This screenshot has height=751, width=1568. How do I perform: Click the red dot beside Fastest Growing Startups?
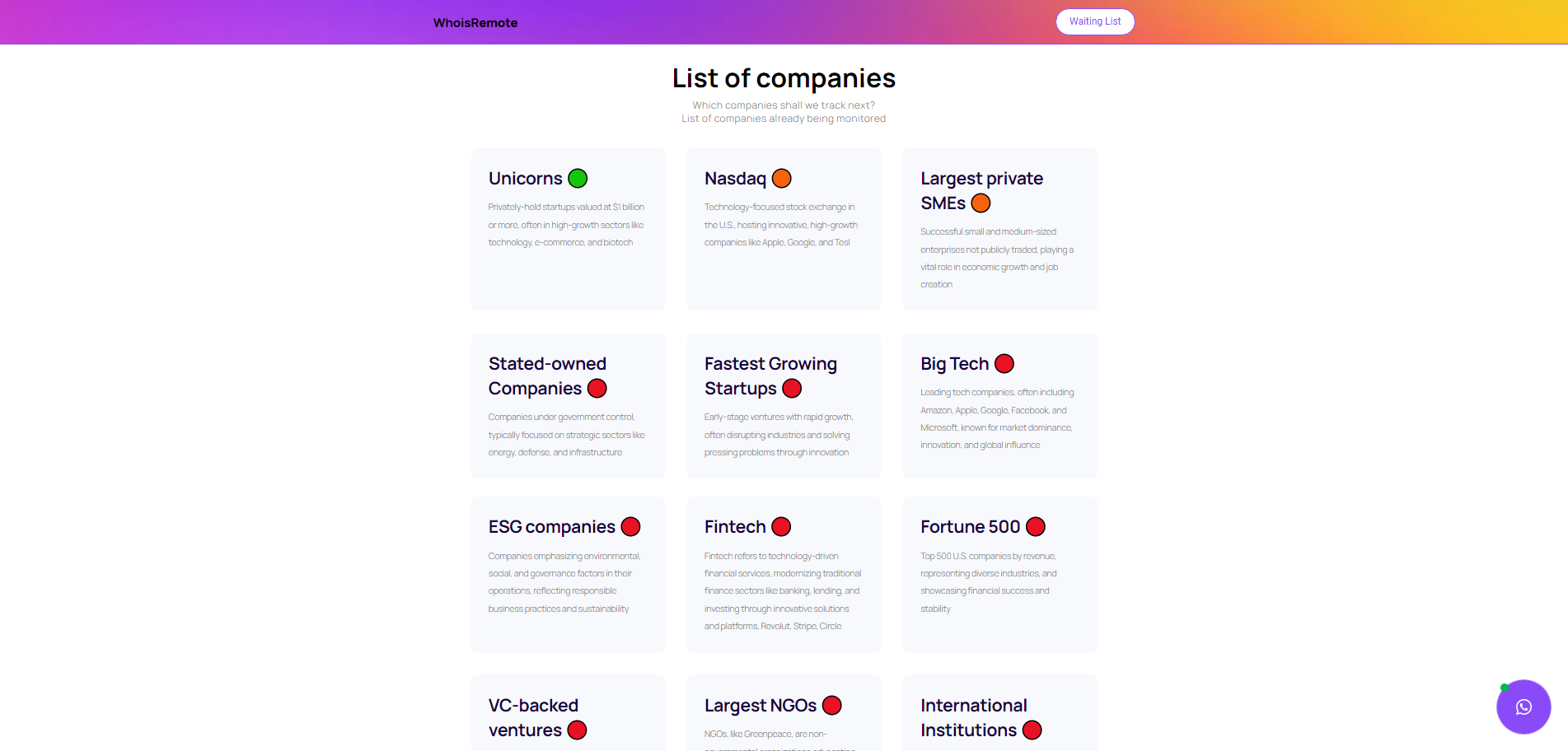[x=792, y=389]
